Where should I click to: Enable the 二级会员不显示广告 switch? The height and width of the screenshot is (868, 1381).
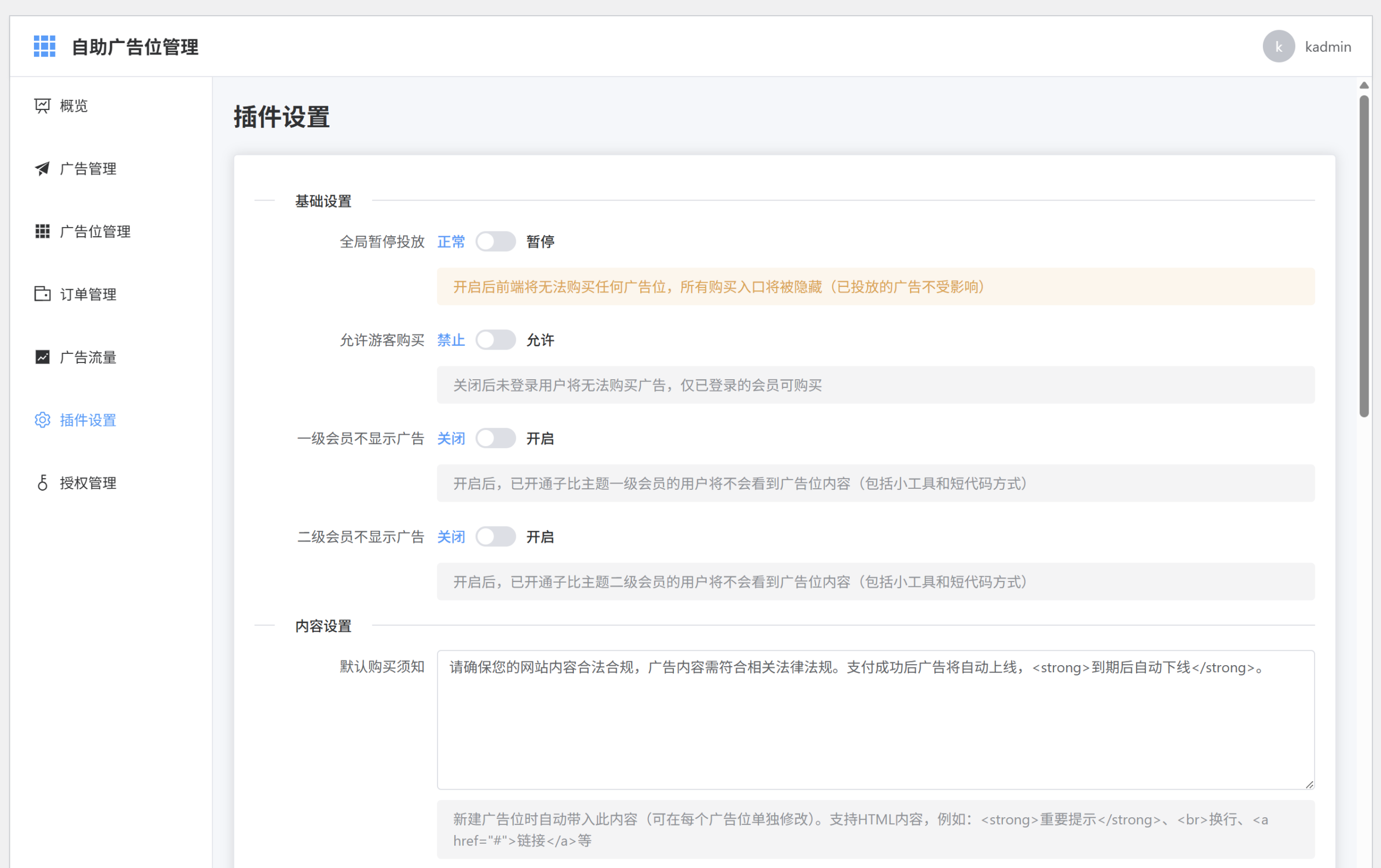(496, 537)
